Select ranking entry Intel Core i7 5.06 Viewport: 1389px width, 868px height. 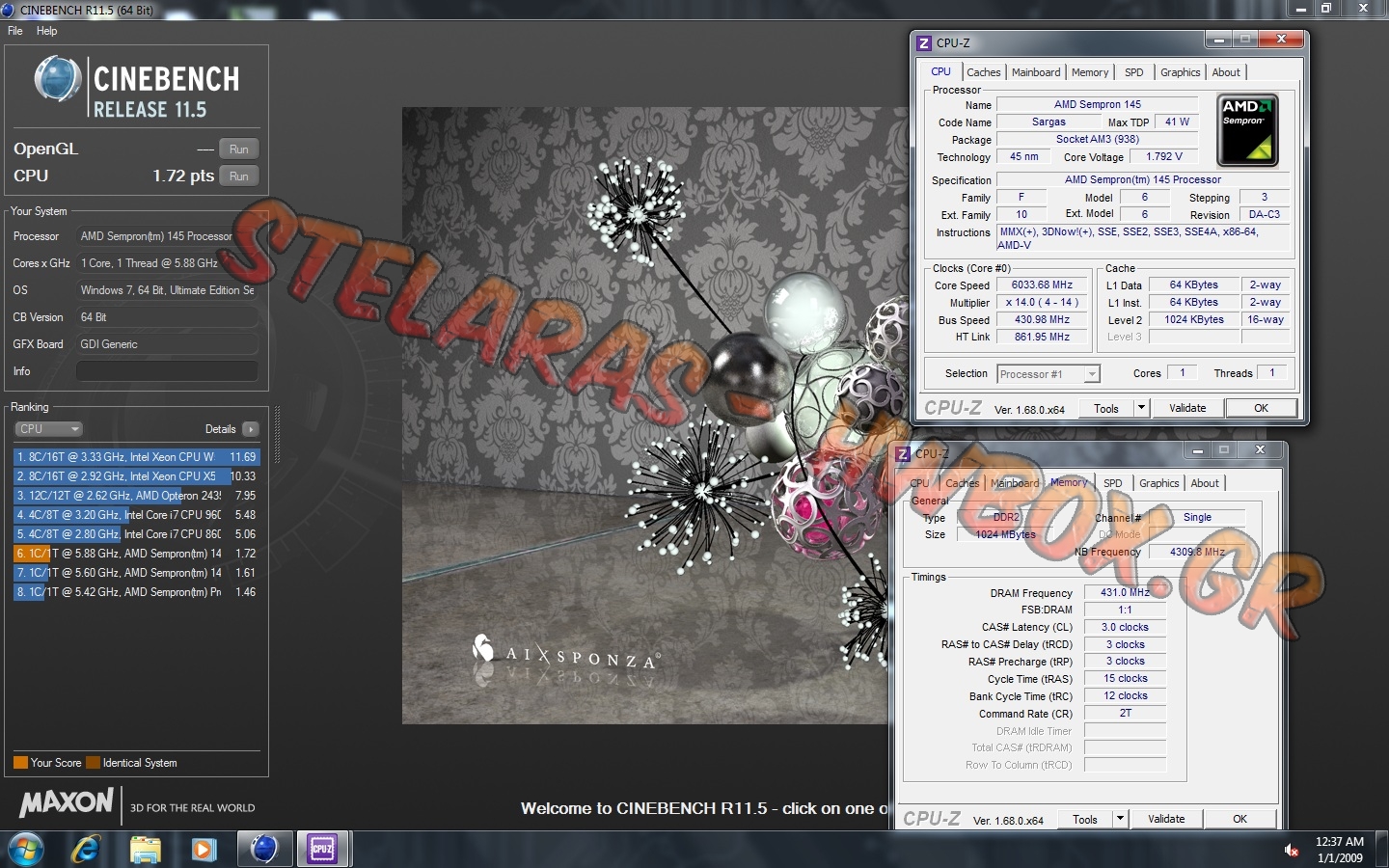coord(136,534)
